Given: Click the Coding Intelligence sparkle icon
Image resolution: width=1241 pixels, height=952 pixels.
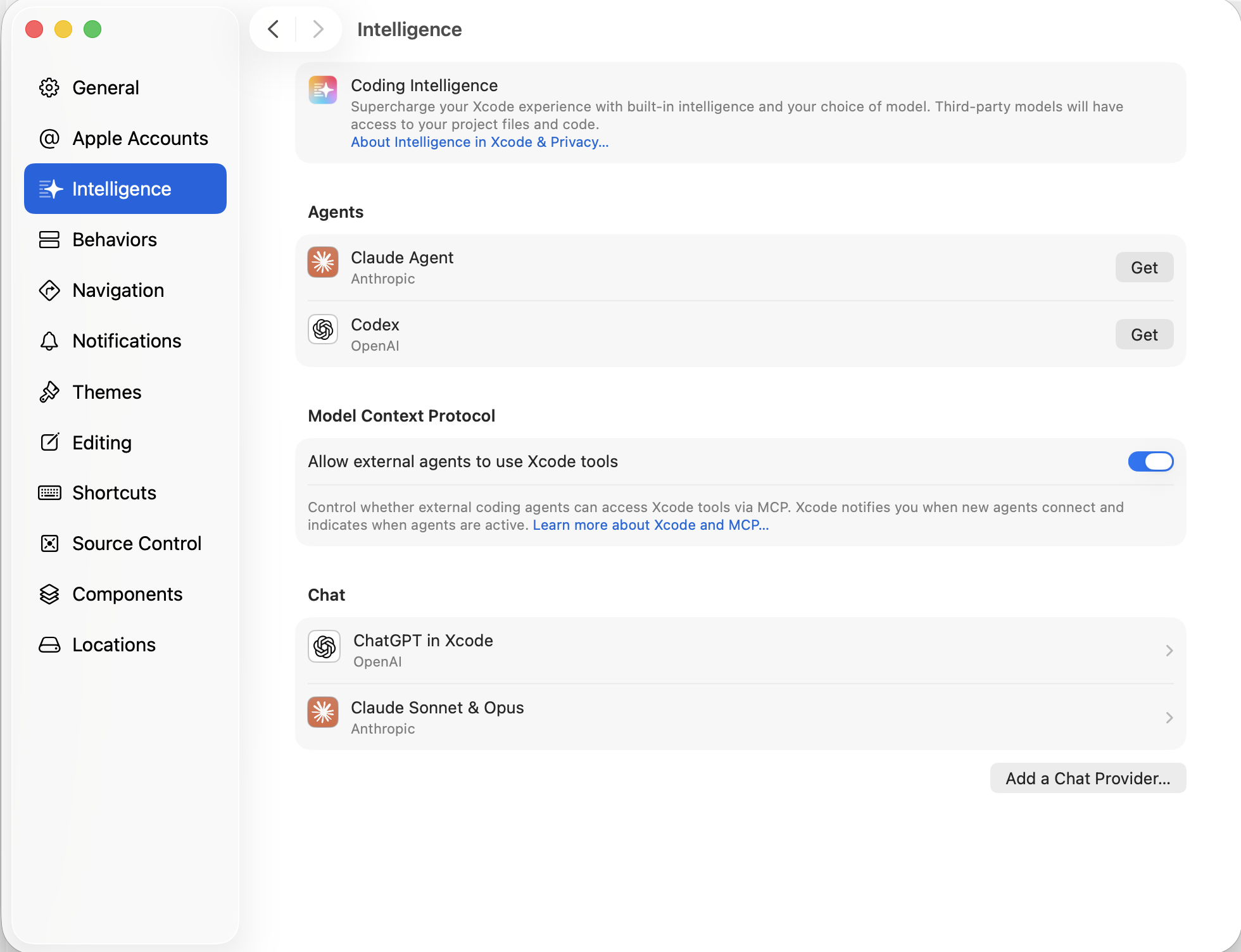Looking at the screenshot, I should pos(323,90).
